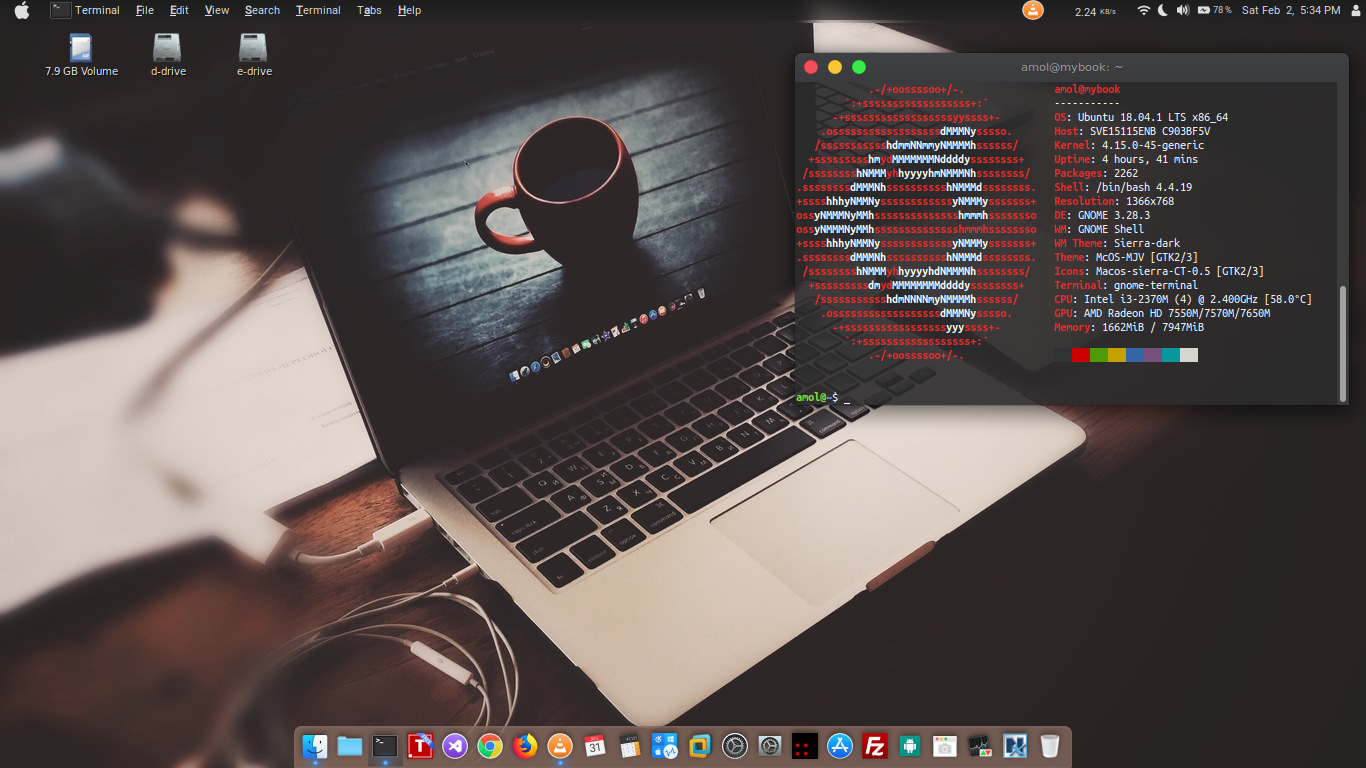The image size is (1366, 768).
Task: Launch the red T text app in dock
Action: point(420,746)
